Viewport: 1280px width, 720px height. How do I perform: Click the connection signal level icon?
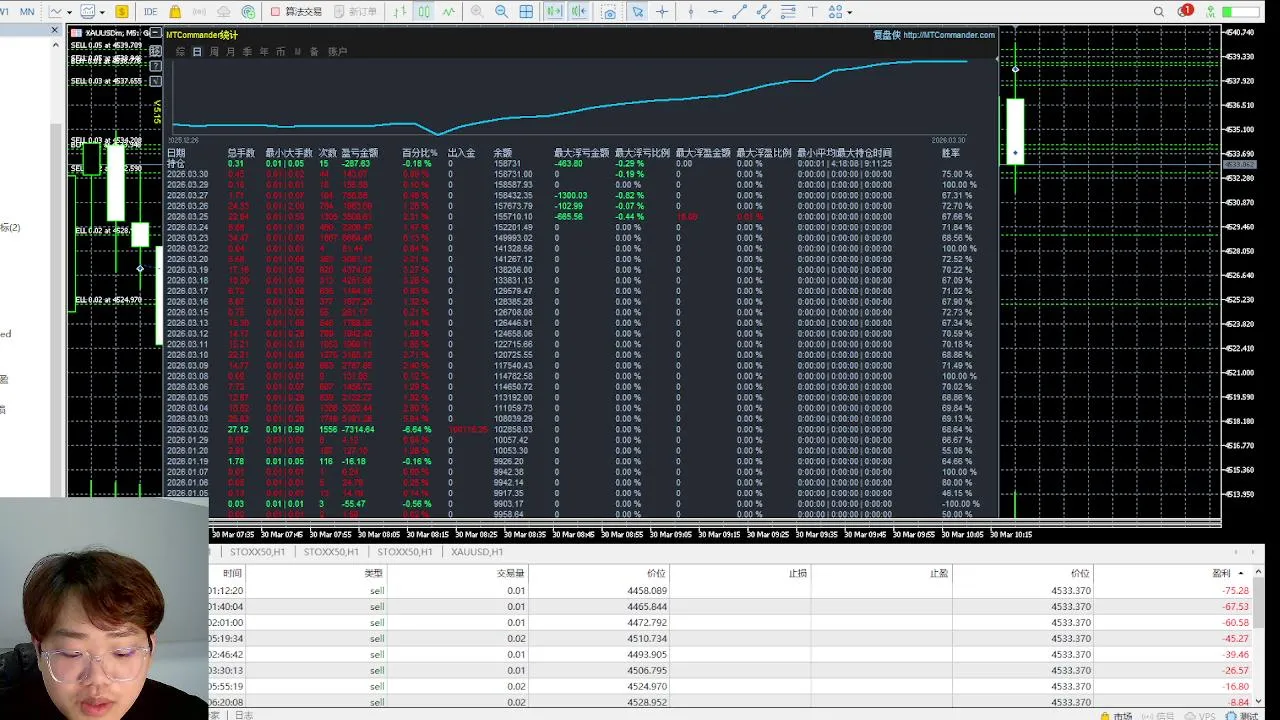pyautogui.click(x=1212, y=12)
